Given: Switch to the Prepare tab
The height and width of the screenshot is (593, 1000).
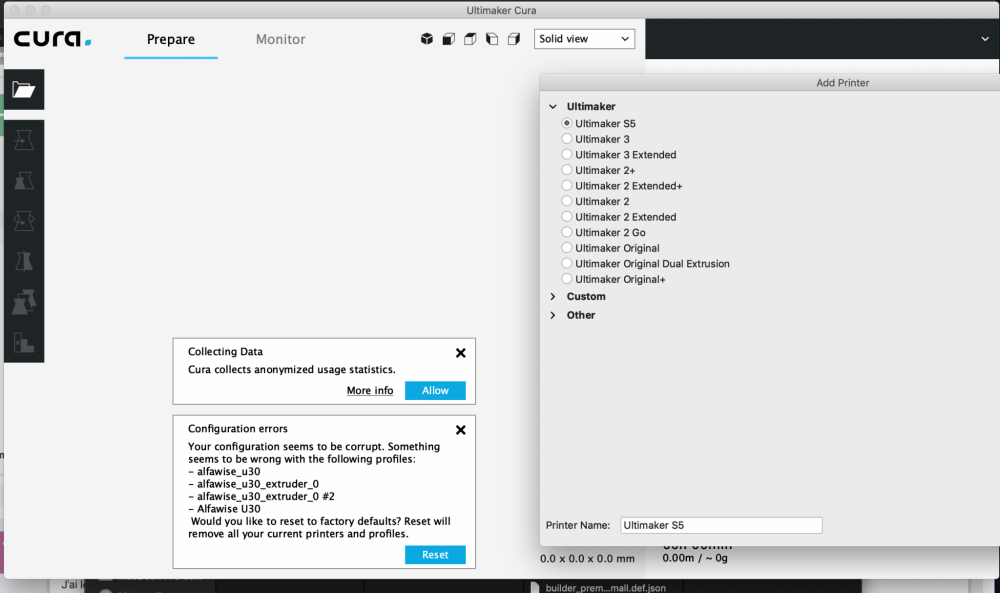Looking at the screenshot, I should point(171,40).
